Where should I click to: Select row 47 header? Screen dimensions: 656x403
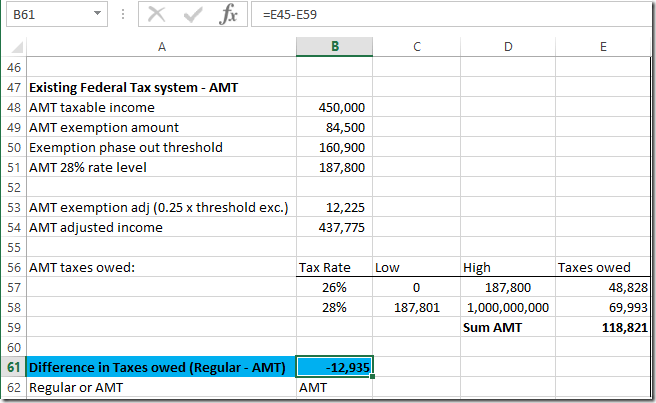click(14, 87)
